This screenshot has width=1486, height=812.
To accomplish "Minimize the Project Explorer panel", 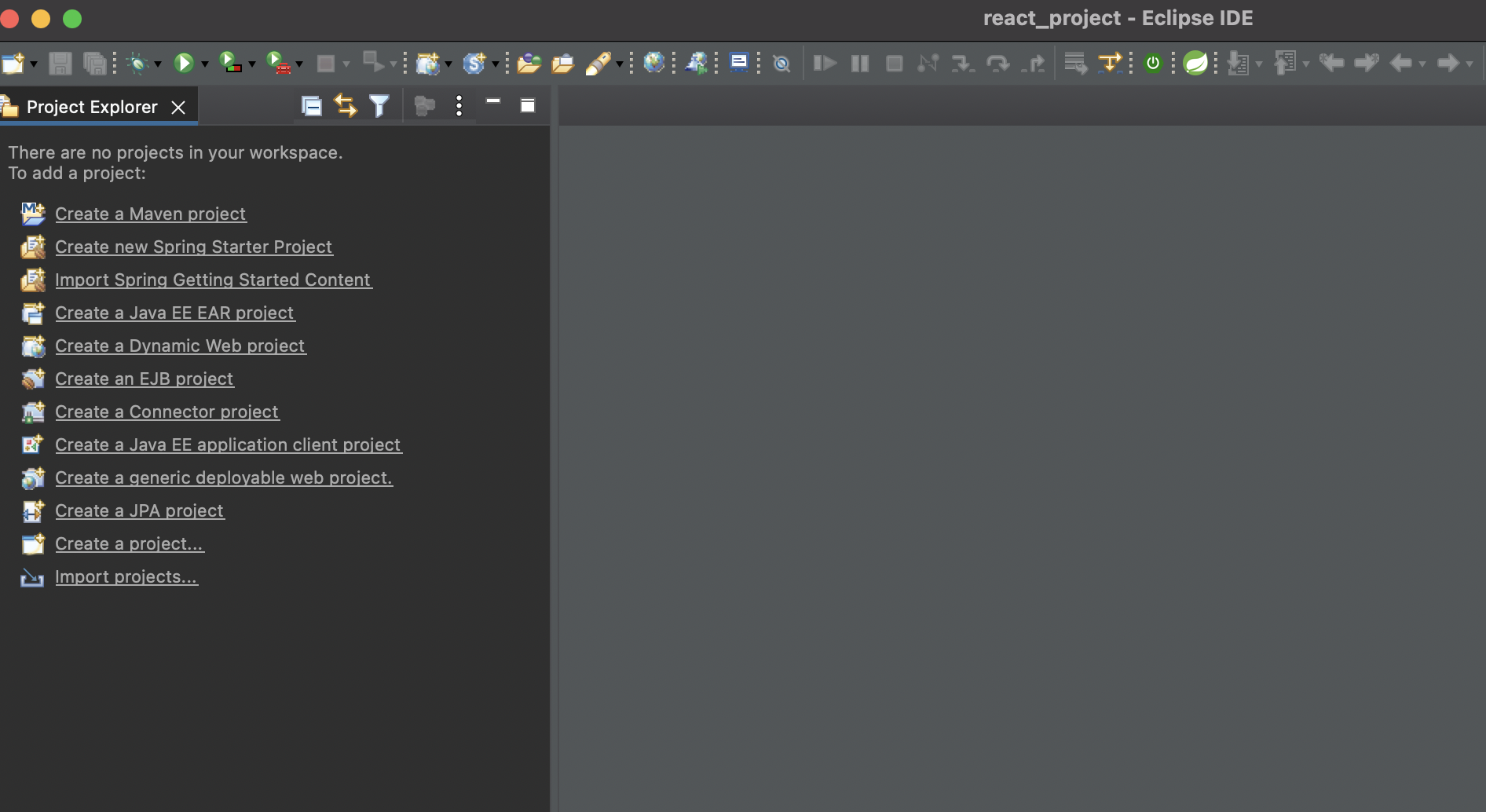I will click(493, 101).
